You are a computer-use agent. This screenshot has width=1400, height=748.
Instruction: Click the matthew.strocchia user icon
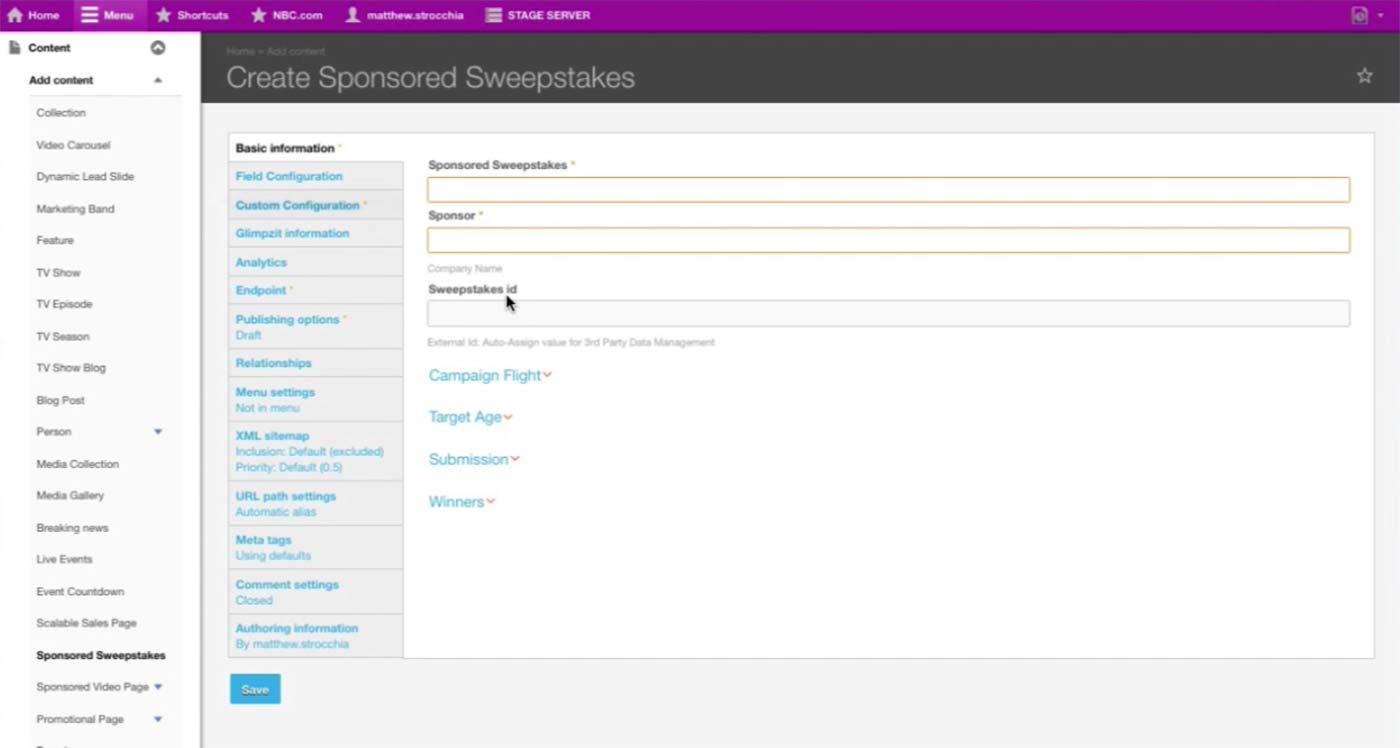tap(352, 15)
